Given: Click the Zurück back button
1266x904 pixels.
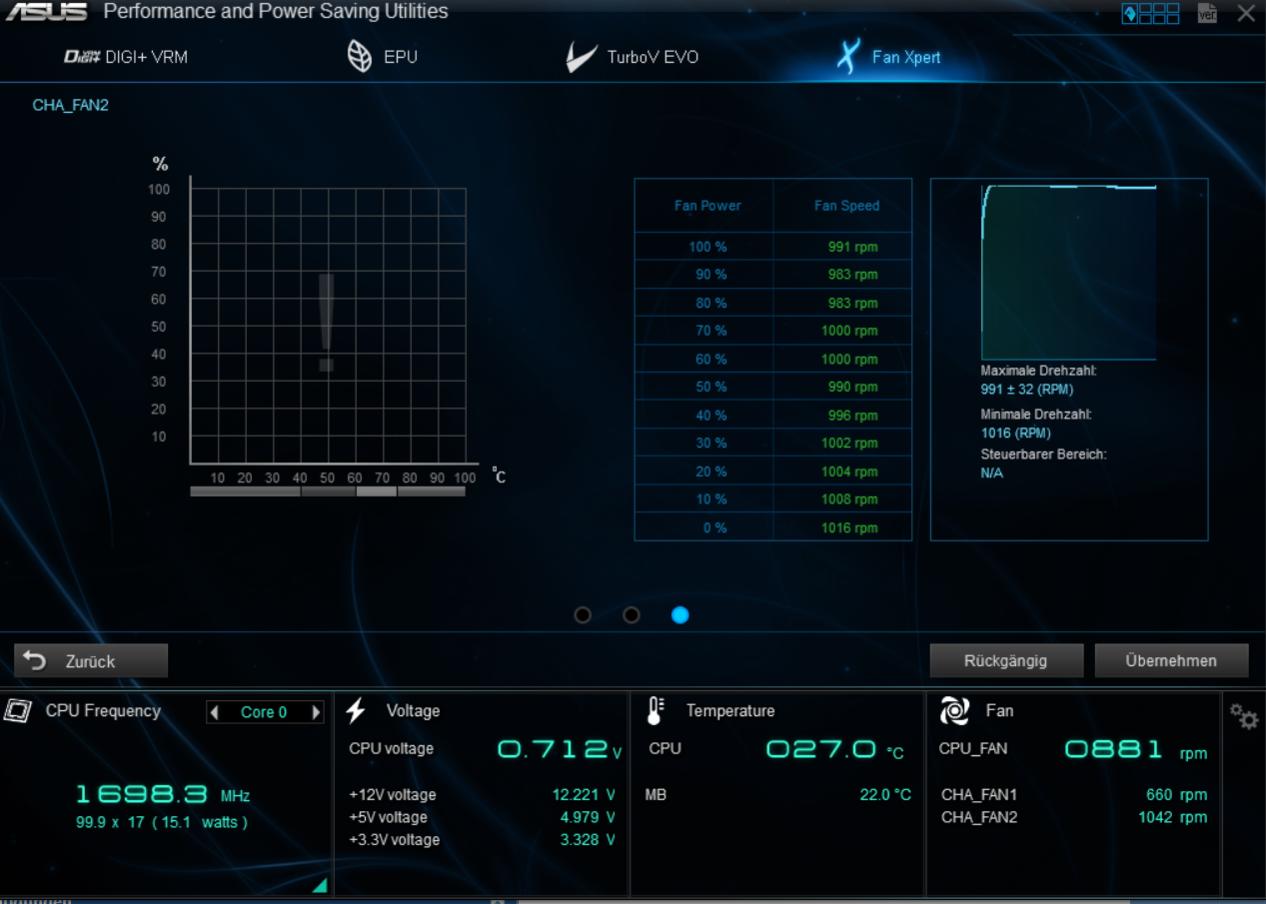Looking at the screenshot, I should (91, 661).
